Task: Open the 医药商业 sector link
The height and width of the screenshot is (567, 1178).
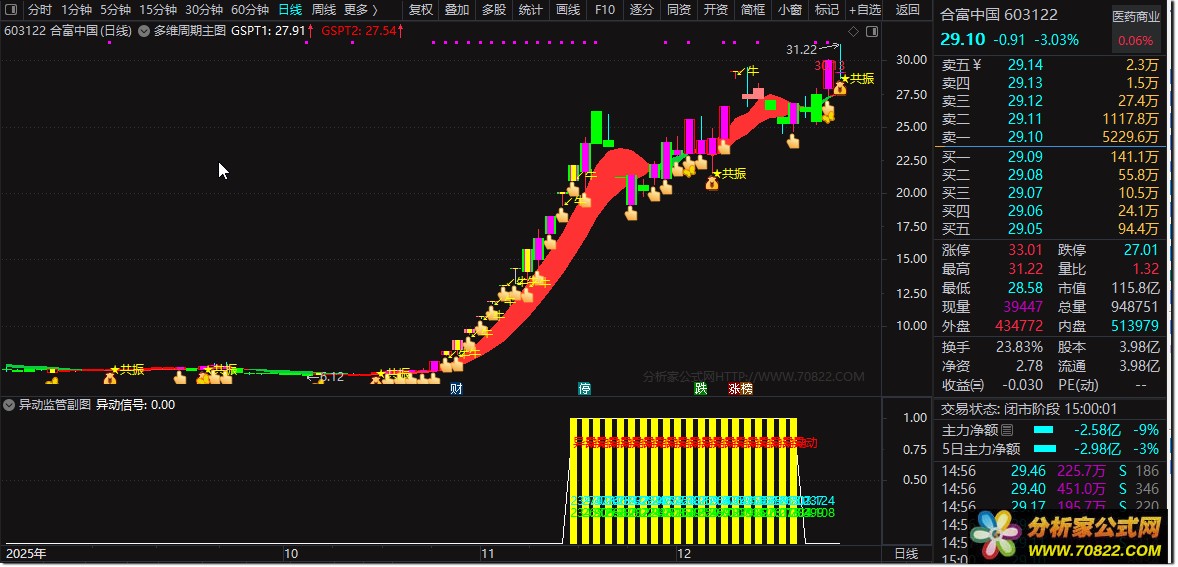Action: (x=1136, y=16)
